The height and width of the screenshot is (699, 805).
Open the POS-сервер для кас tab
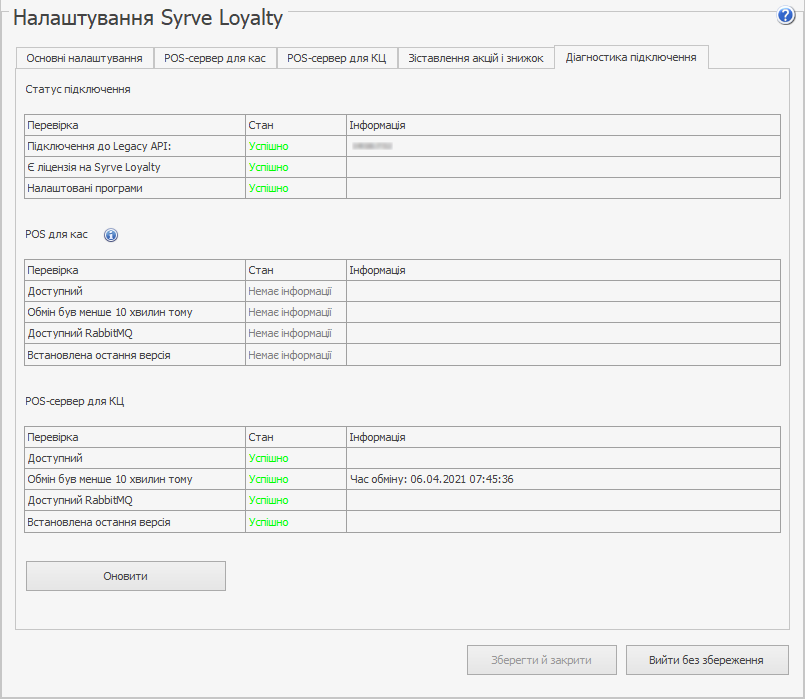tap(215, 58)
